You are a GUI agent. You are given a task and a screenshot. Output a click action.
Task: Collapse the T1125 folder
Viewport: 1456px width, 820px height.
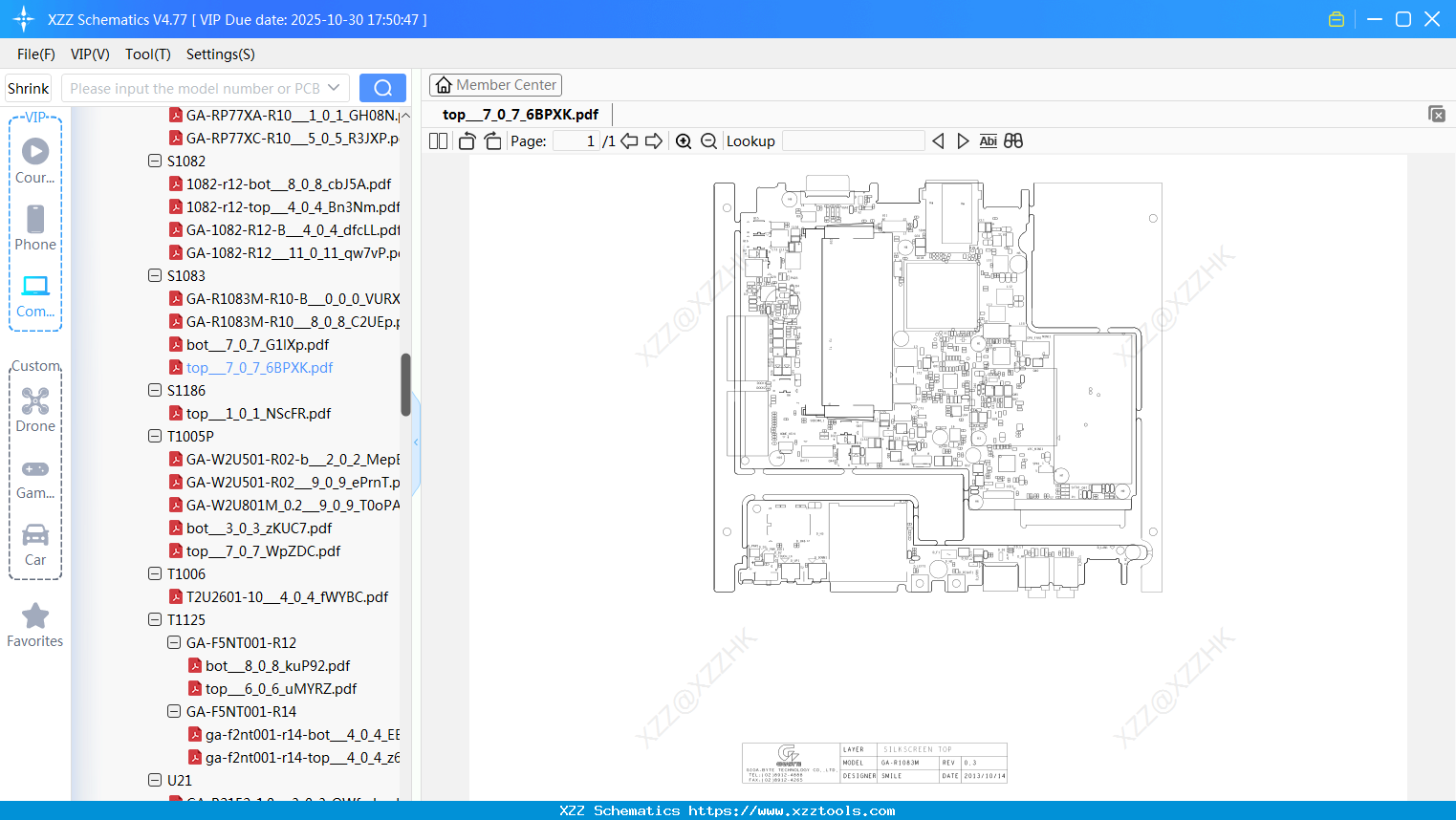(155, 619)
